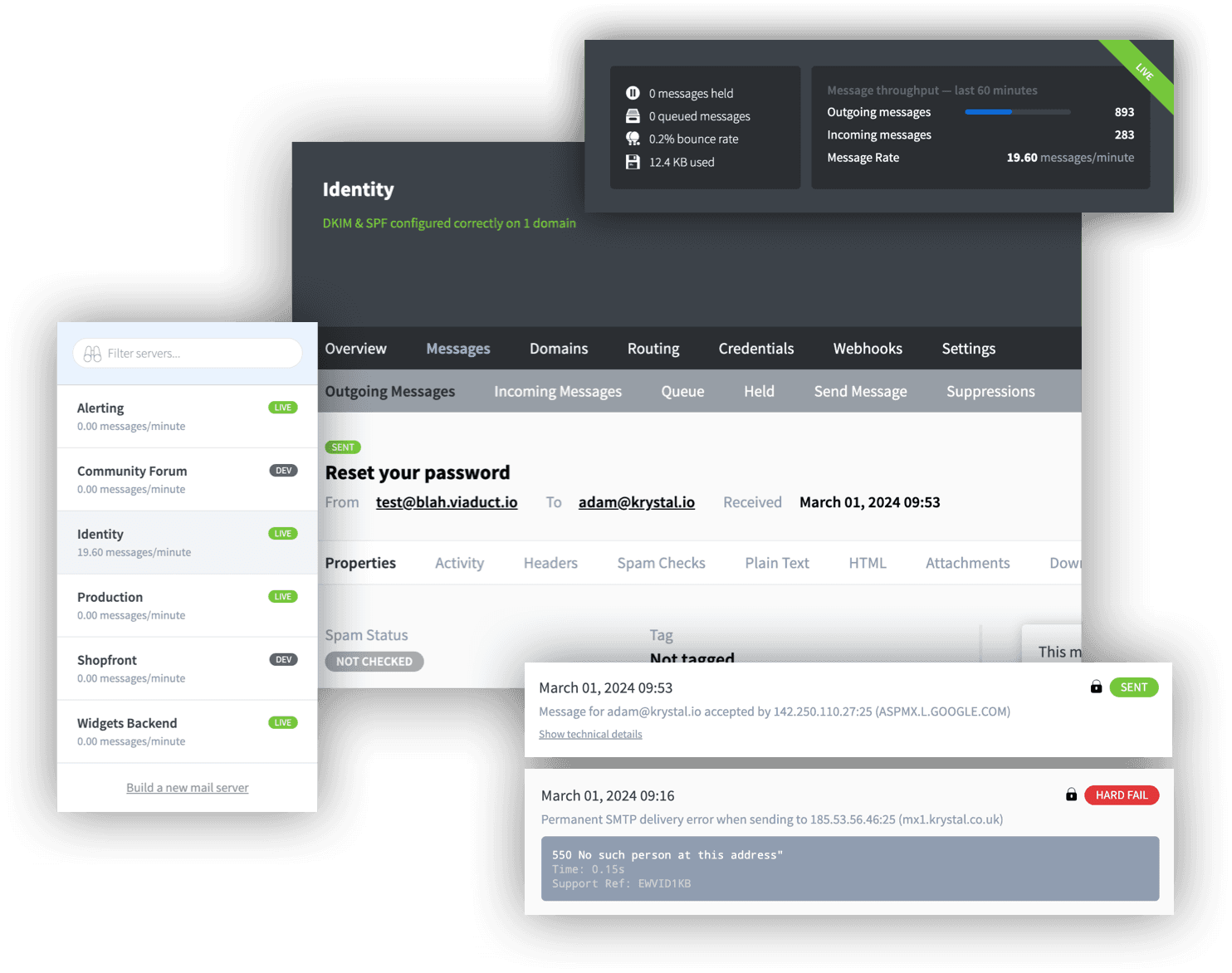Click the pause icon beside messages held

click(x=633, y=93)
